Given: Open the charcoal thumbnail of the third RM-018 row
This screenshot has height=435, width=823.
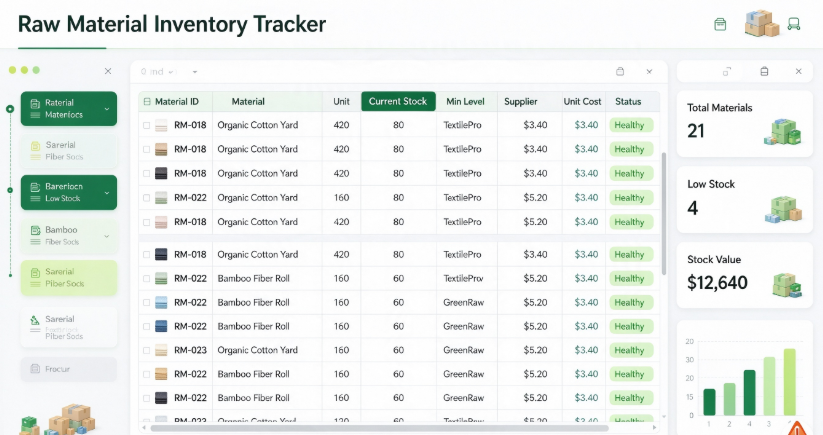Looking at the screenshot, I should [x=161, y=174].
